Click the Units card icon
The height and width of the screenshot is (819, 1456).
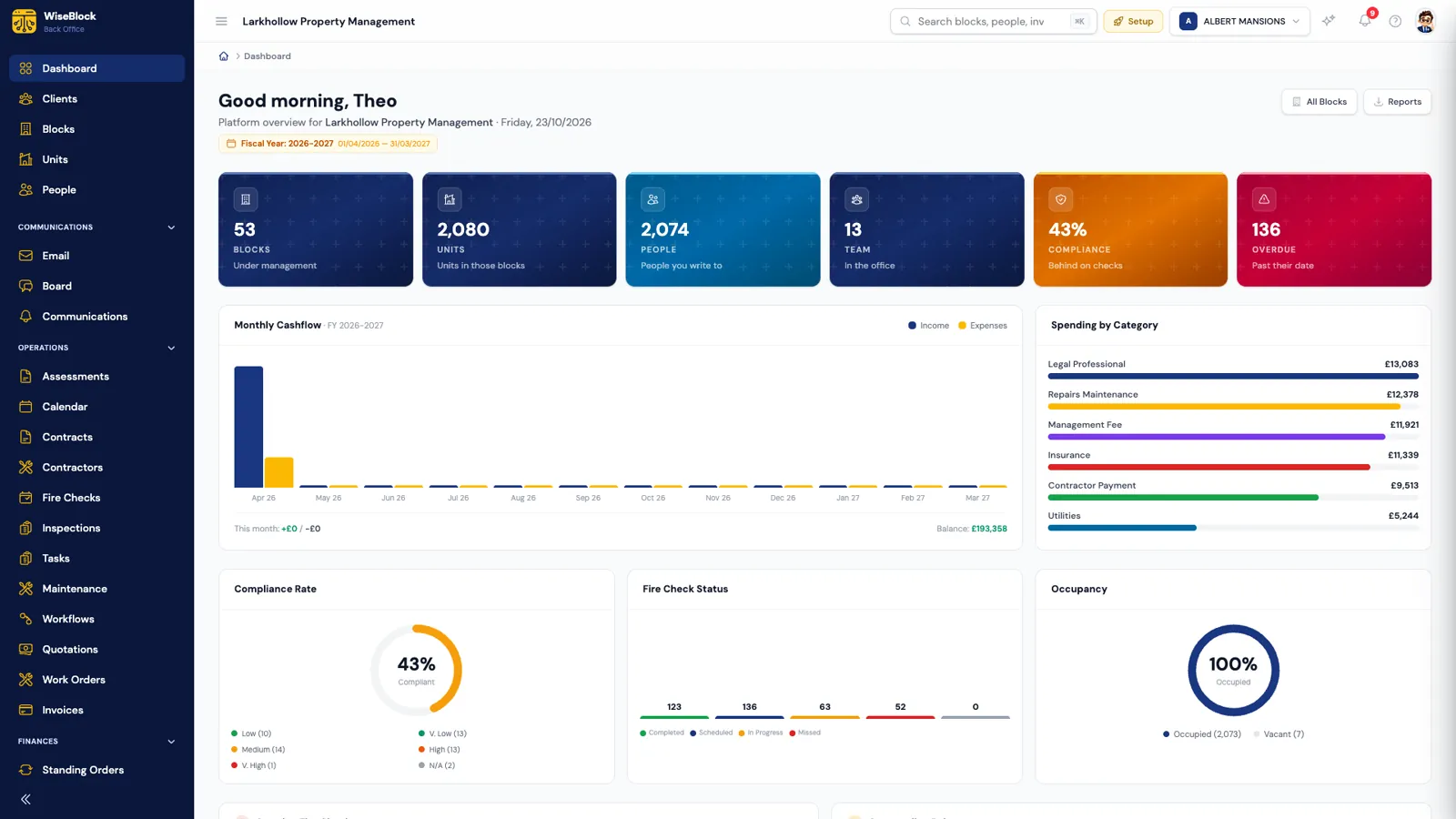[x=450, y=199]
